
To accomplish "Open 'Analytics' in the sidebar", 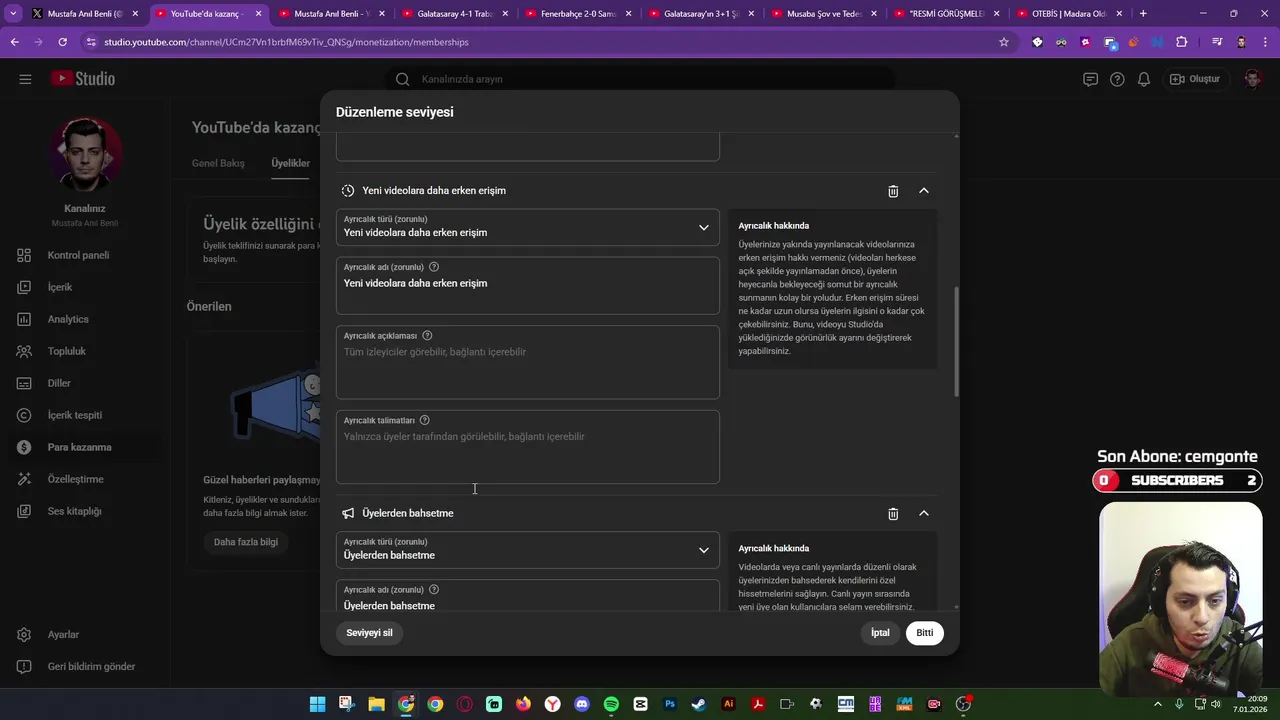I will click(68, 319).
